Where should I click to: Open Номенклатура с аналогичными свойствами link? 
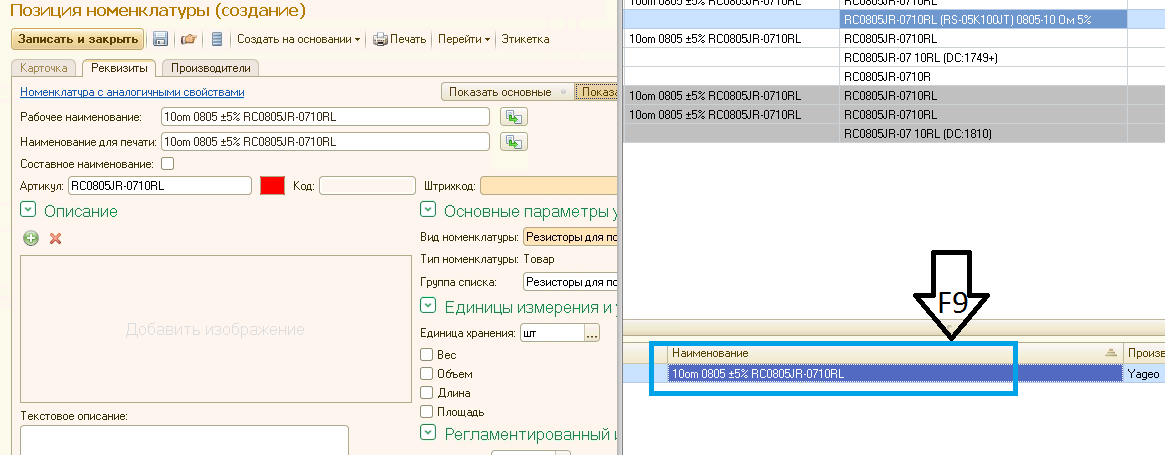132,92
